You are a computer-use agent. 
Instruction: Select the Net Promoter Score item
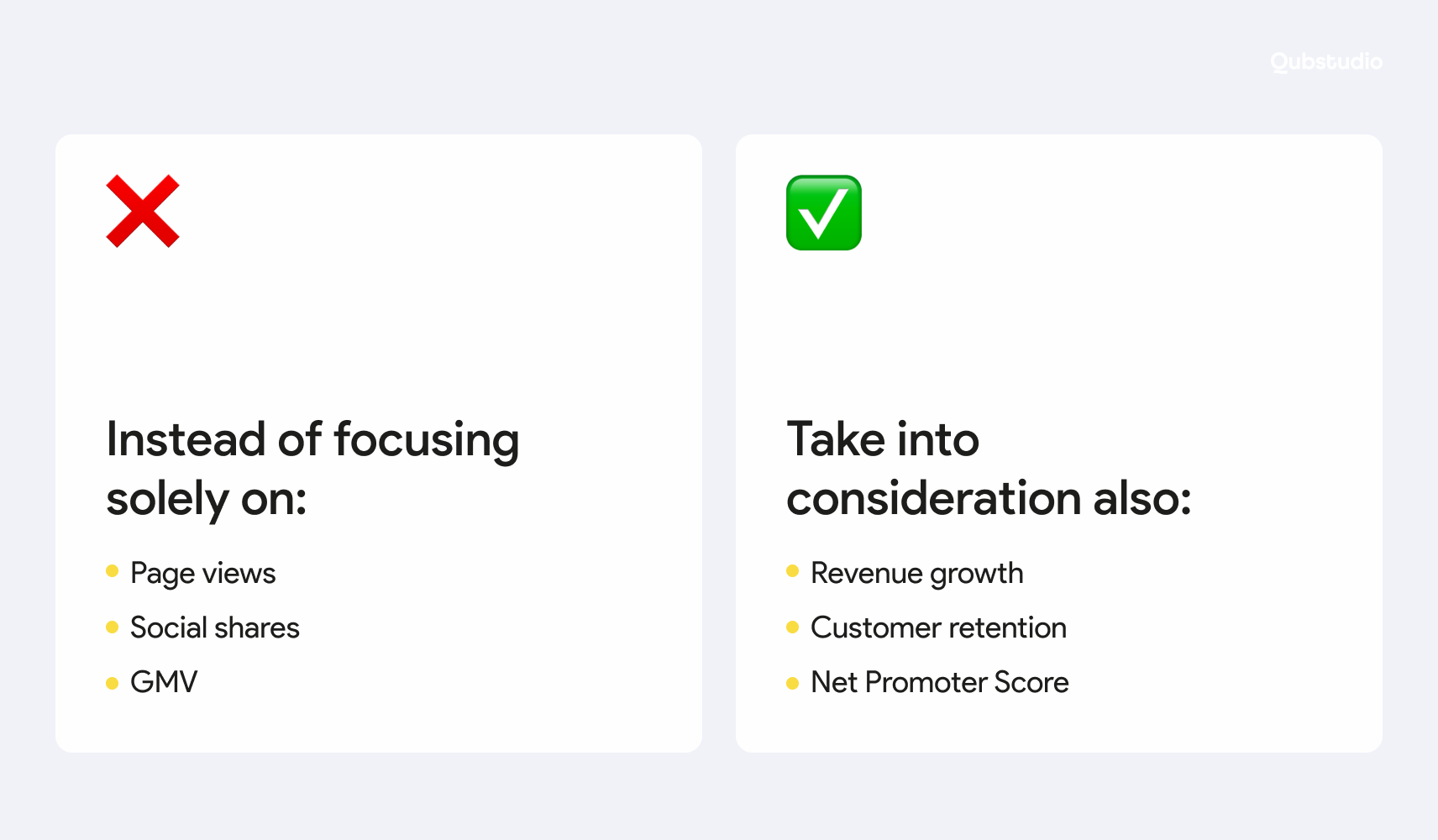[x=940, y=682]
